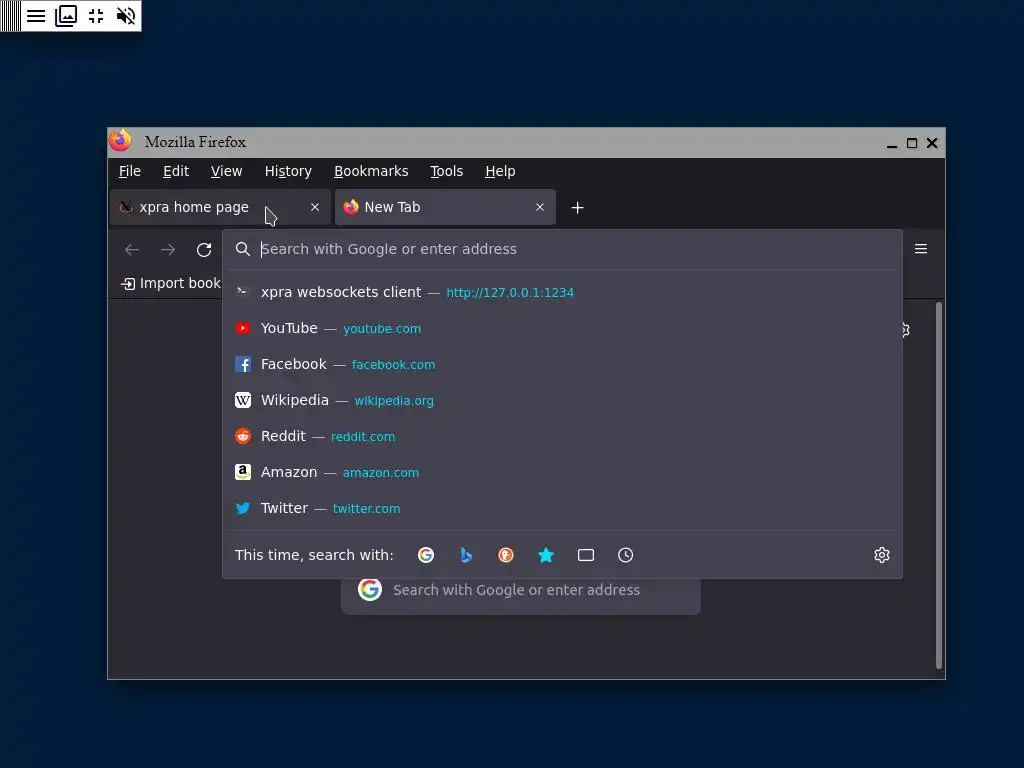Open the Help menu
Screen dimensions: 1024x768
pos(500,171)
